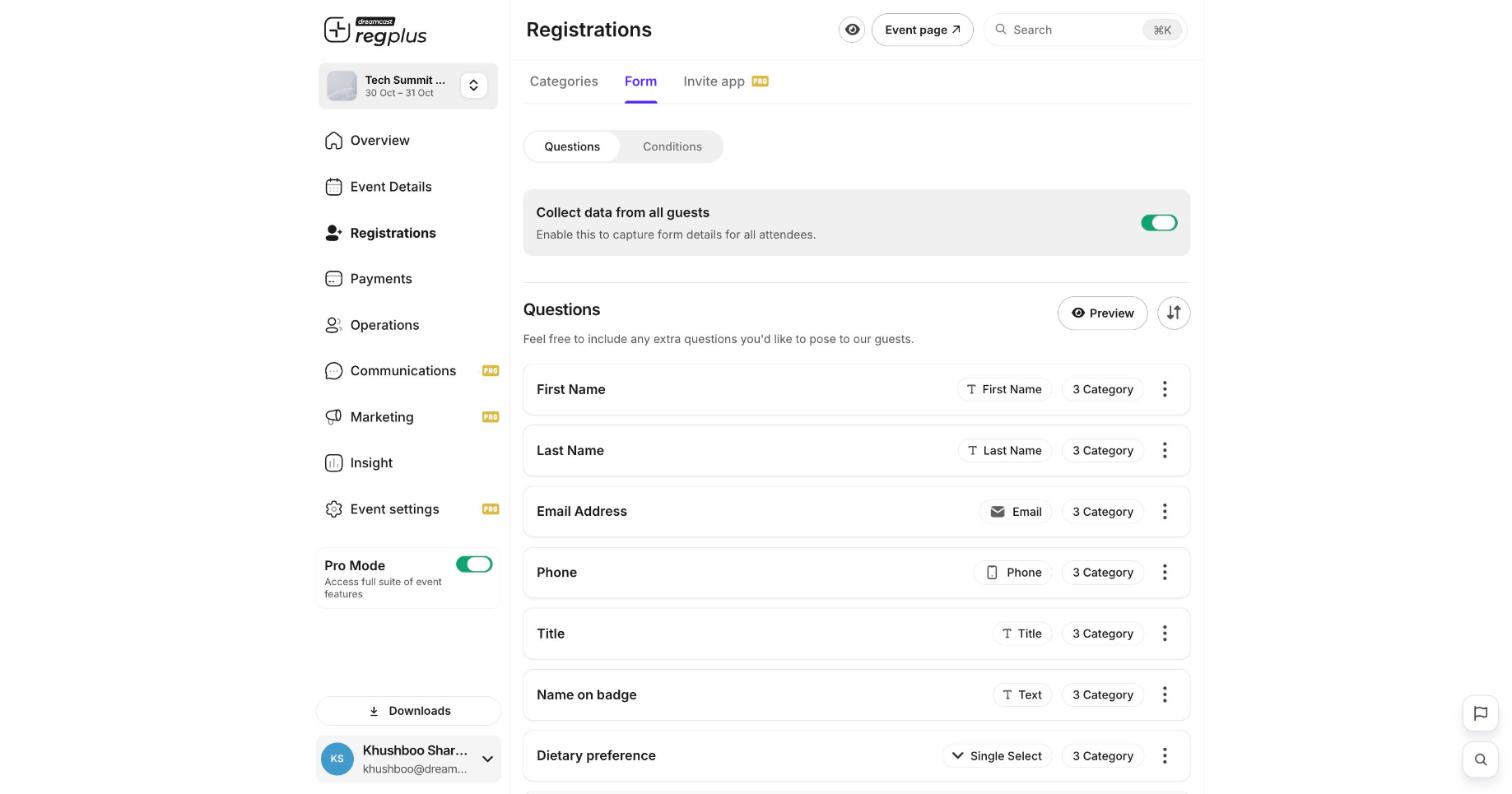The height and width of the screenshot is (794, 1512).
Task: Click 3 Category tag on Dietary preference
Action: coord(1102,755)
